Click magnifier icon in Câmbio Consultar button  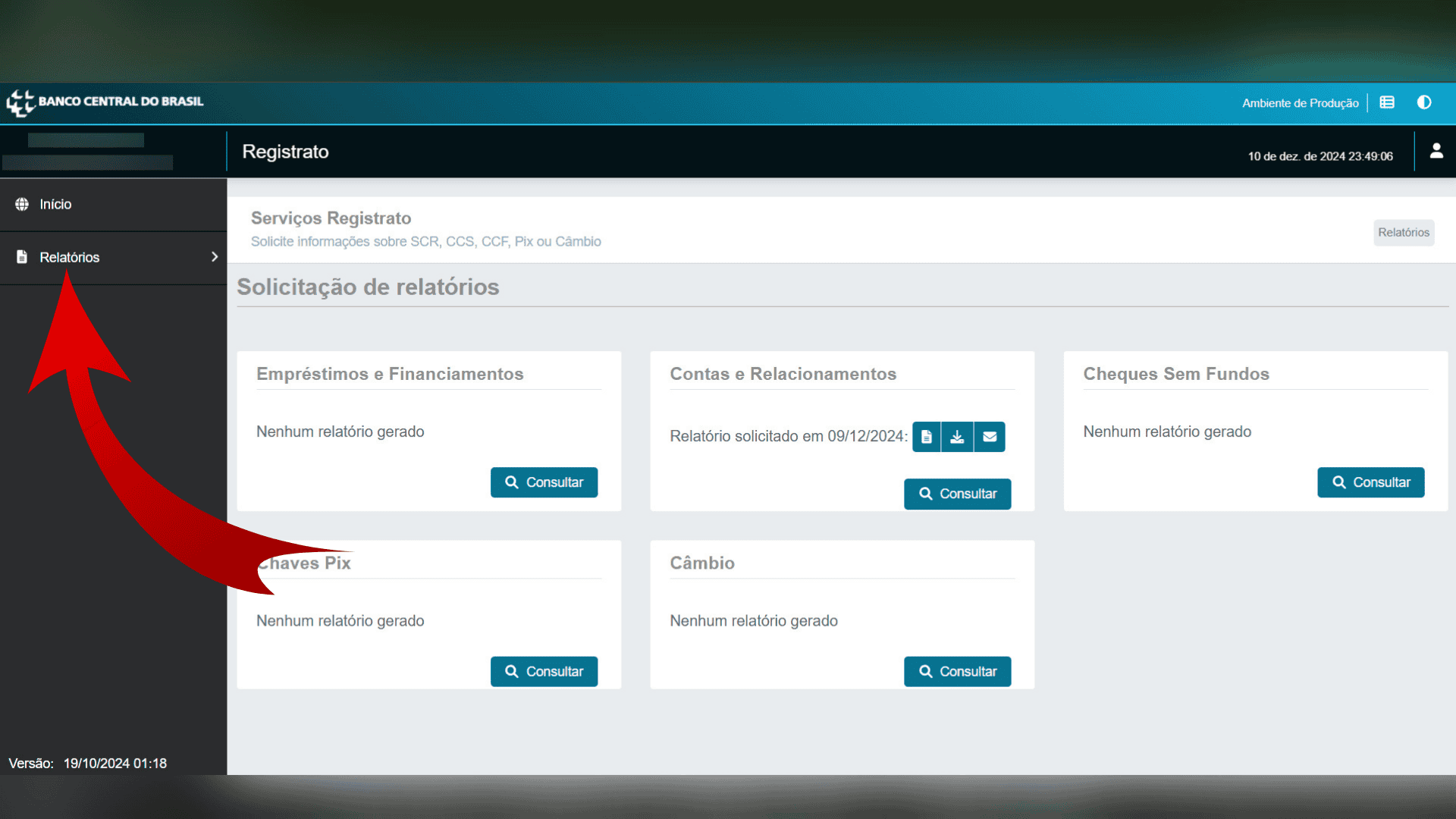pyautogui.click(x=926, y=672)
